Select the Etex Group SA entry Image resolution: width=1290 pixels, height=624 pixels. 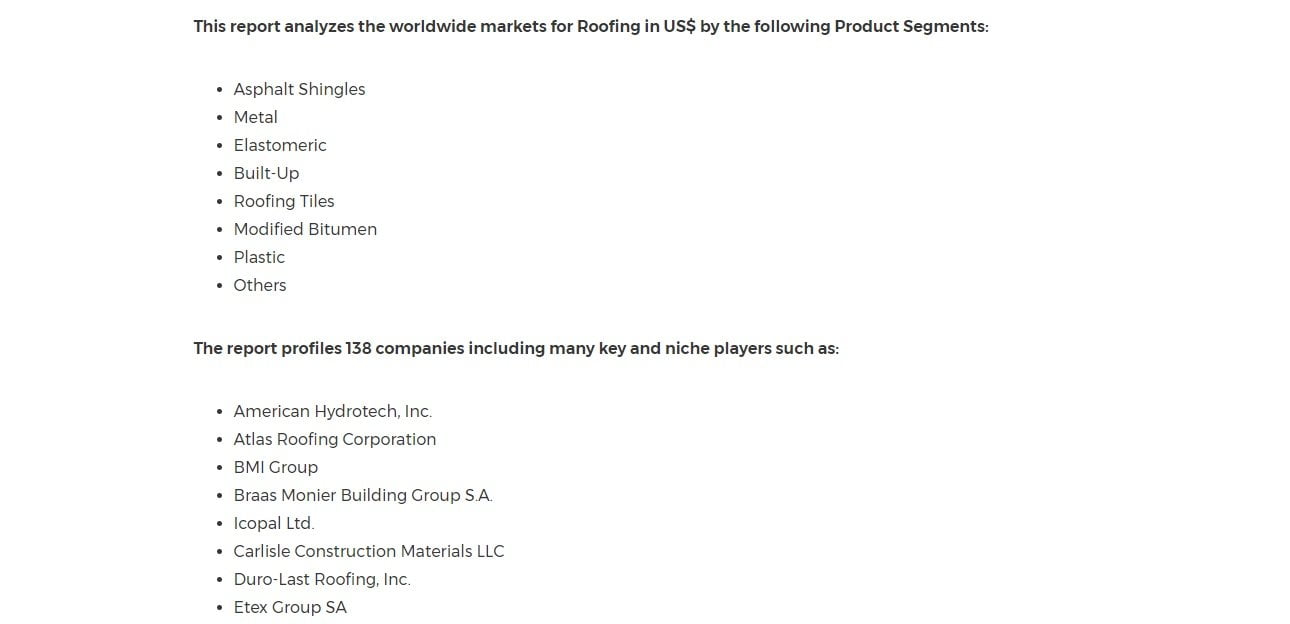point(290,607)
